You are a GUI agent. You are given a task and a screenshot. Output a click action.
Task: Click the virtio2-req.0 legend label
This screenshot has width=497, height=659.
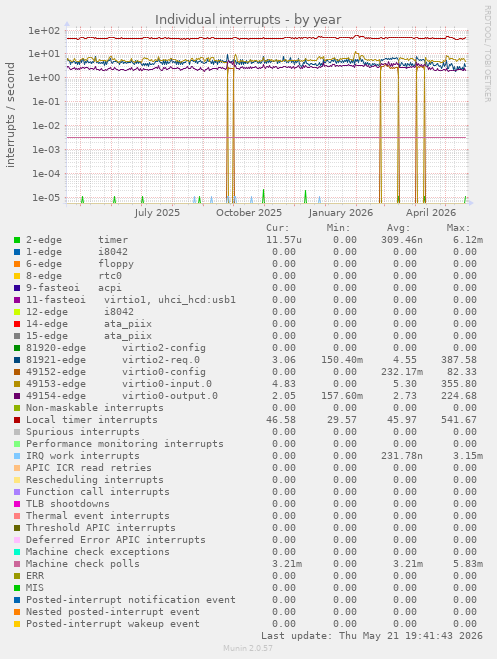161,360
